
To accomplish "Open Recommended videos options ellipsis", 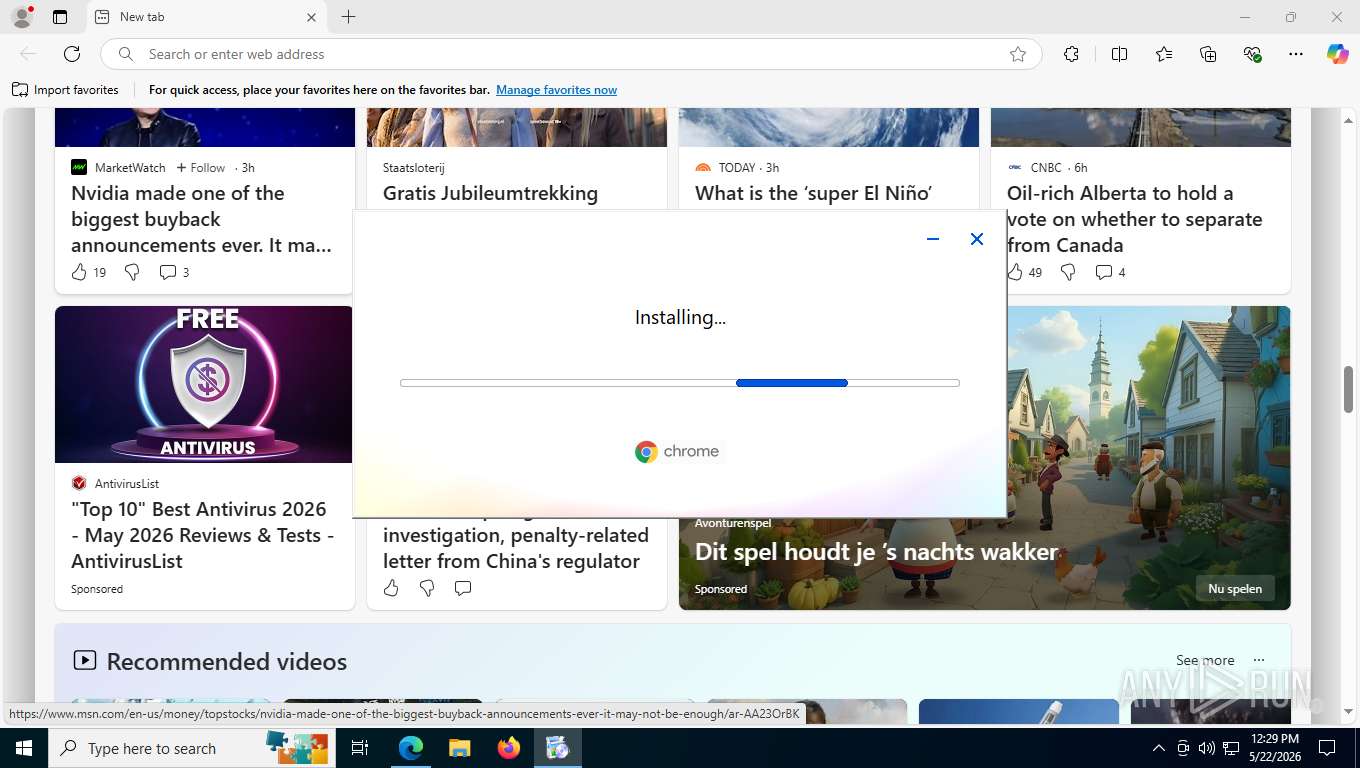I will 1259,660.
